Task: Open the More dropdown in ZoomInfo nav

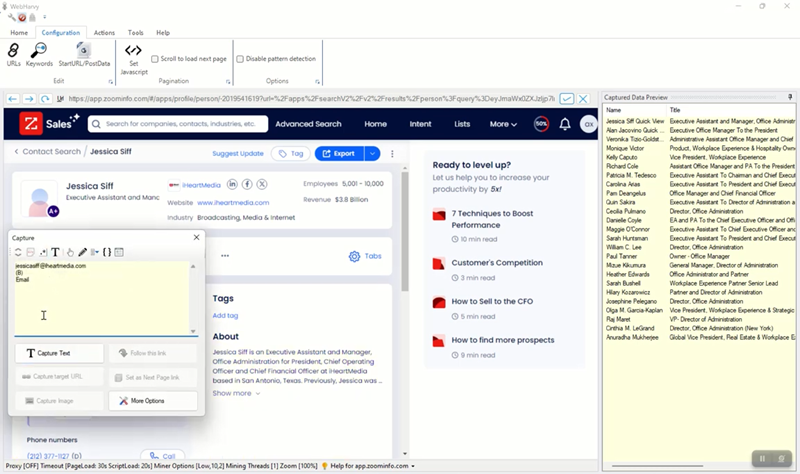Action: [503, 124]
